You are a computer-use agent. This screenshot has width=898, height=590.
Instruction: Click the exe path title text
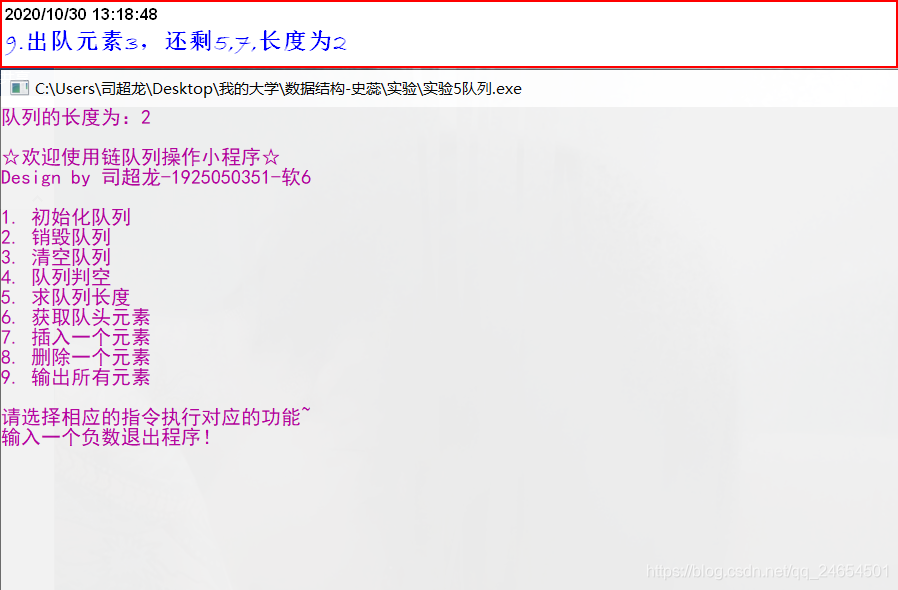pos(278,89)
